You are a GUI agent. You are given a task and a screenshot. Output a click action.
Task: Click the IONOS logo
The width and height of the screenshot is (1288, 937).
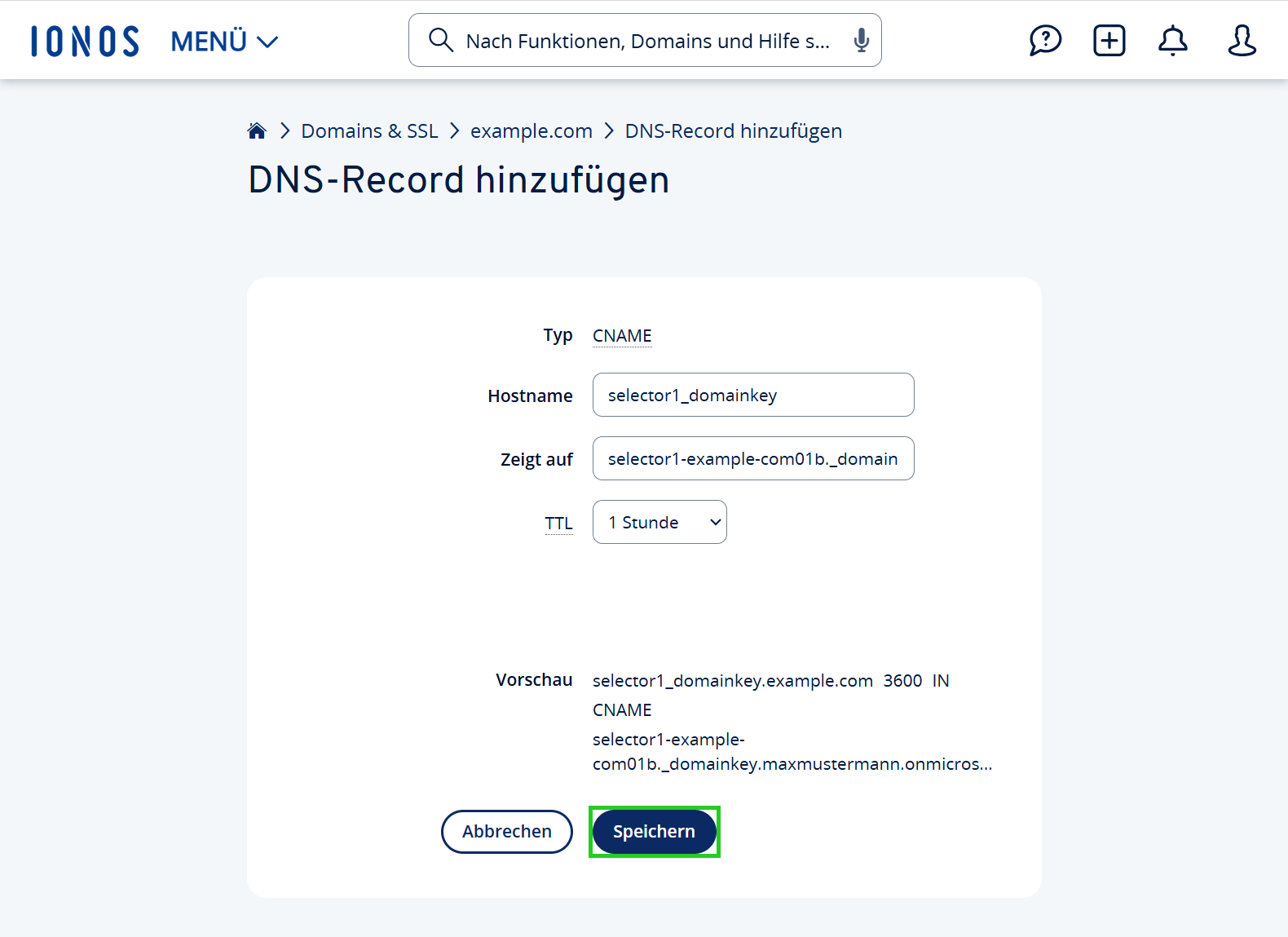tap(85, 41)
